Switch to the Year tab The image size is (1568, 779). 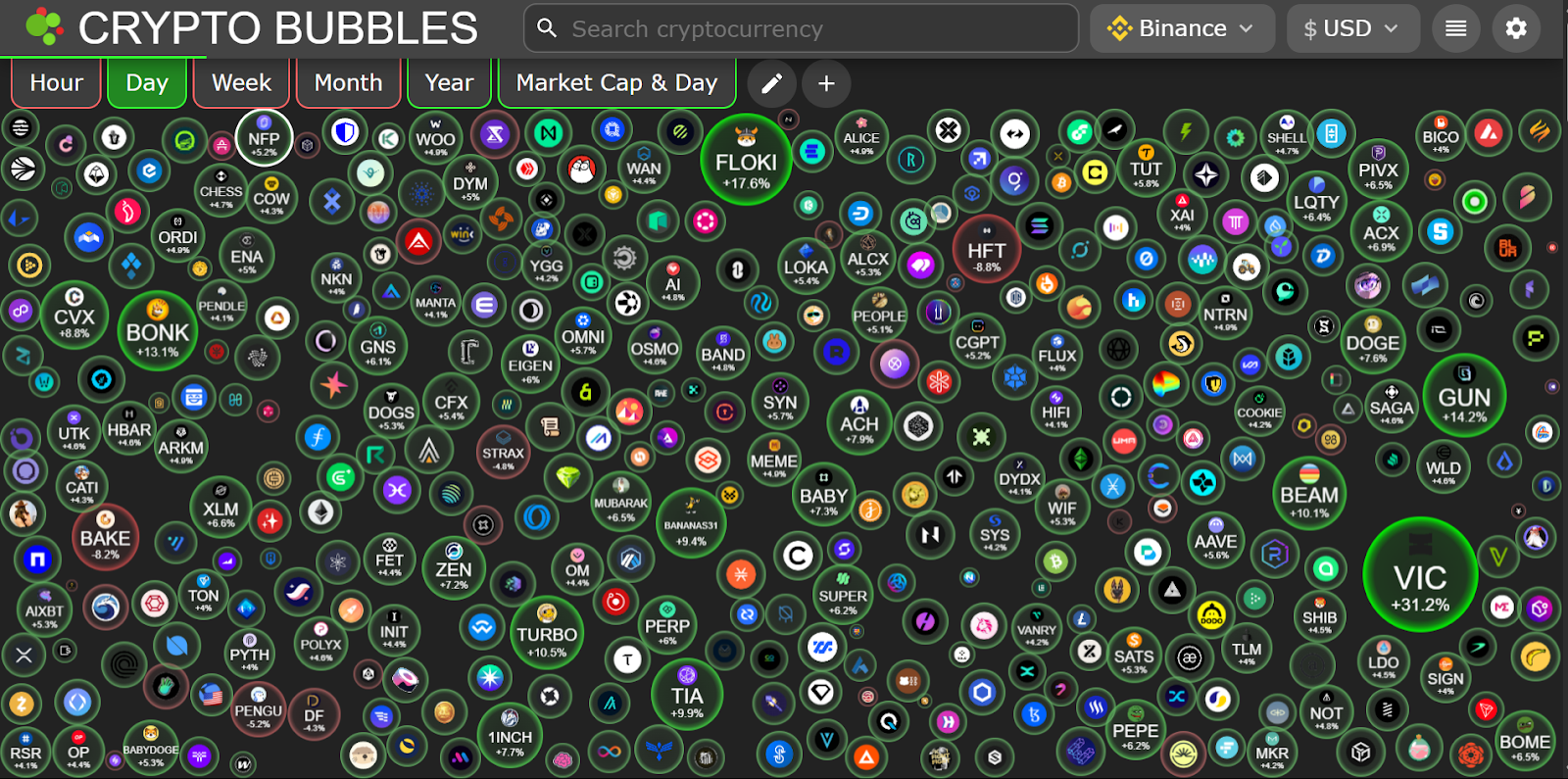pyautogui.click(x=449, y=83)
